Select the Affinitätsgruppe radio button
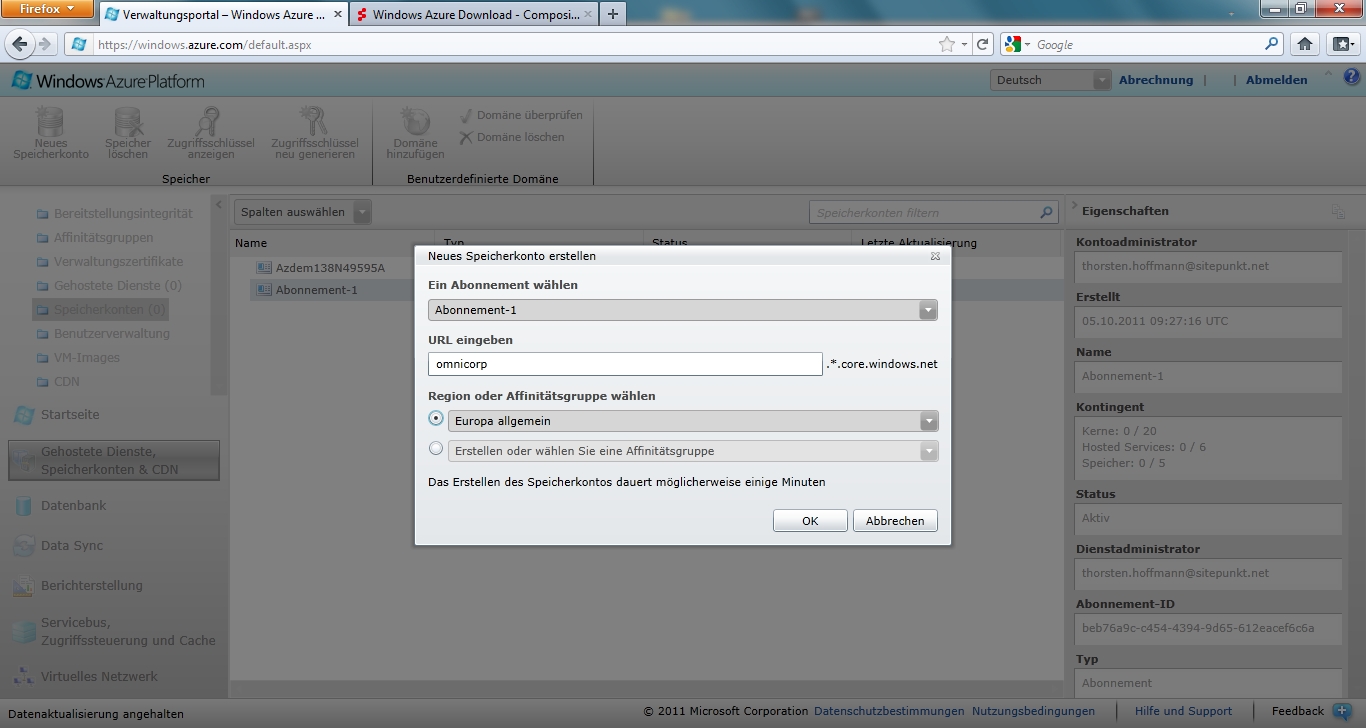The height and width of the screenshot is (728, 1366). [x=436, y=449]
